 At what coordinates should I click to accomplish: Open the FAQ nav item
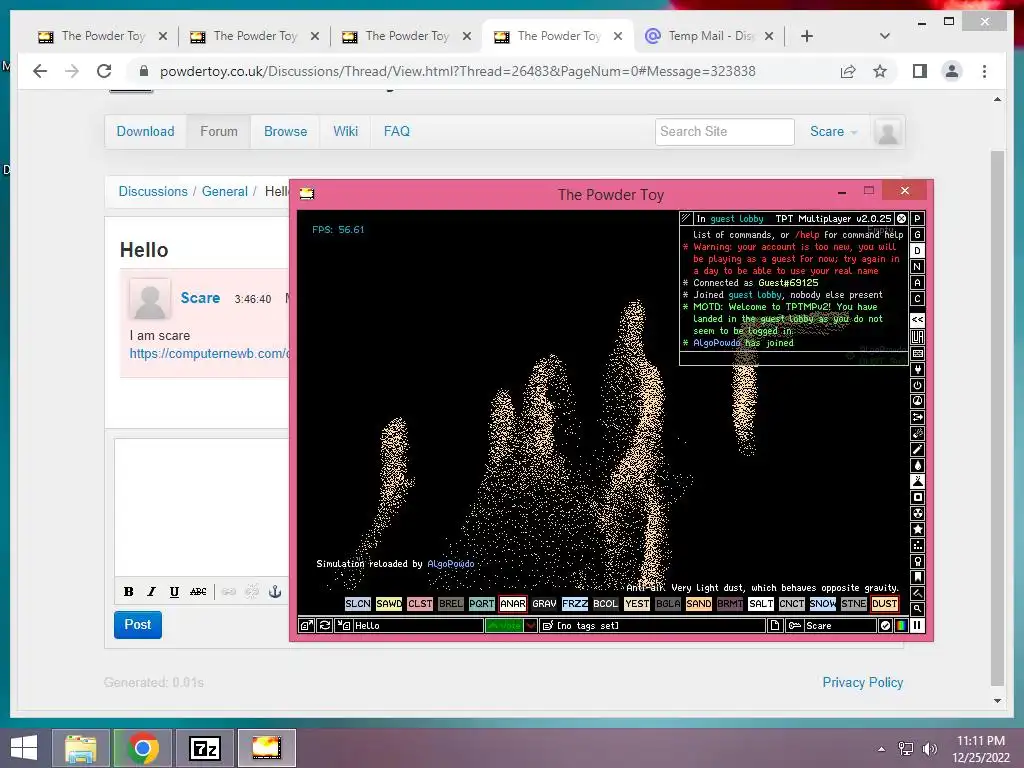point(396,131)
